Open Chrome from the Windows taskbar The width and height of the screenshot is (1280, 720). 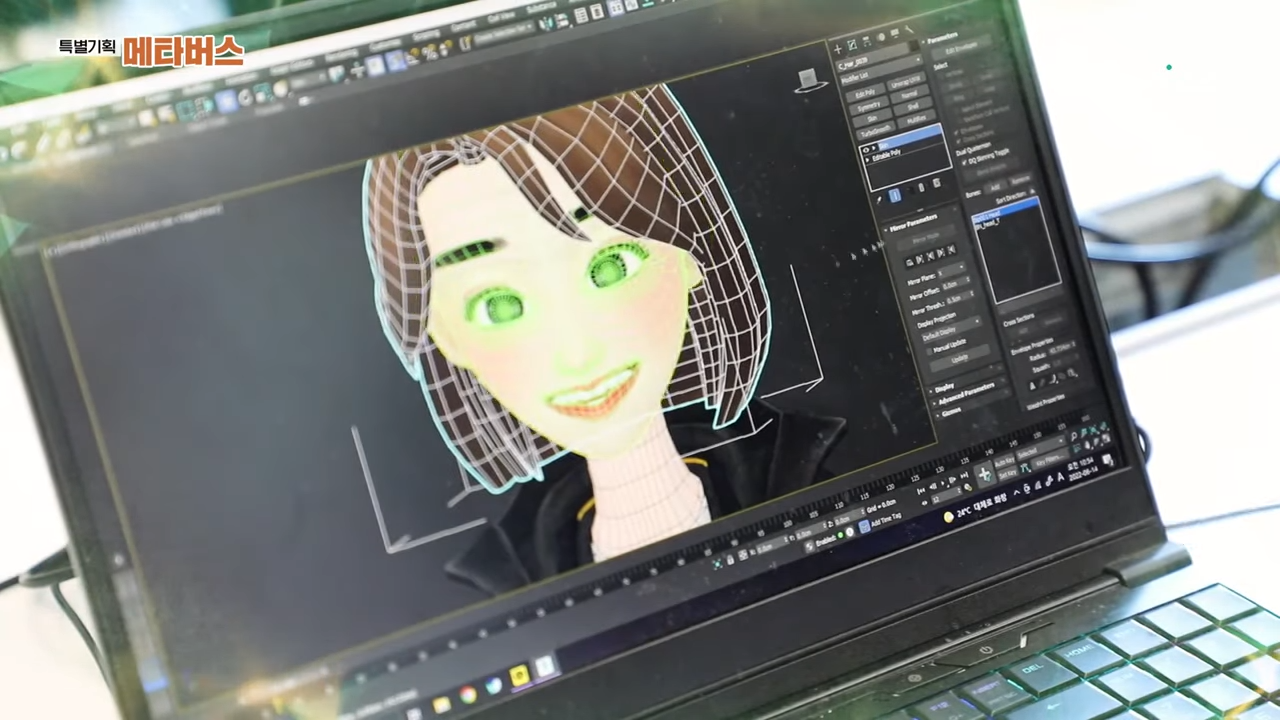(x=467, y=695)
